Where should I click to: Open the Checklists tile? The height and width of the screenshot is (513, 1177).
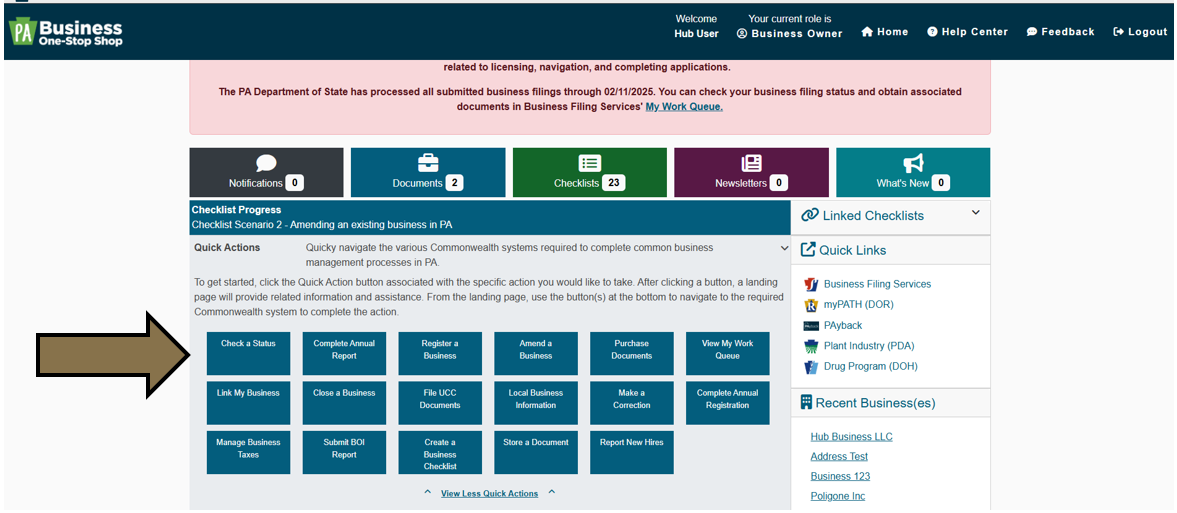click(590, 172)
